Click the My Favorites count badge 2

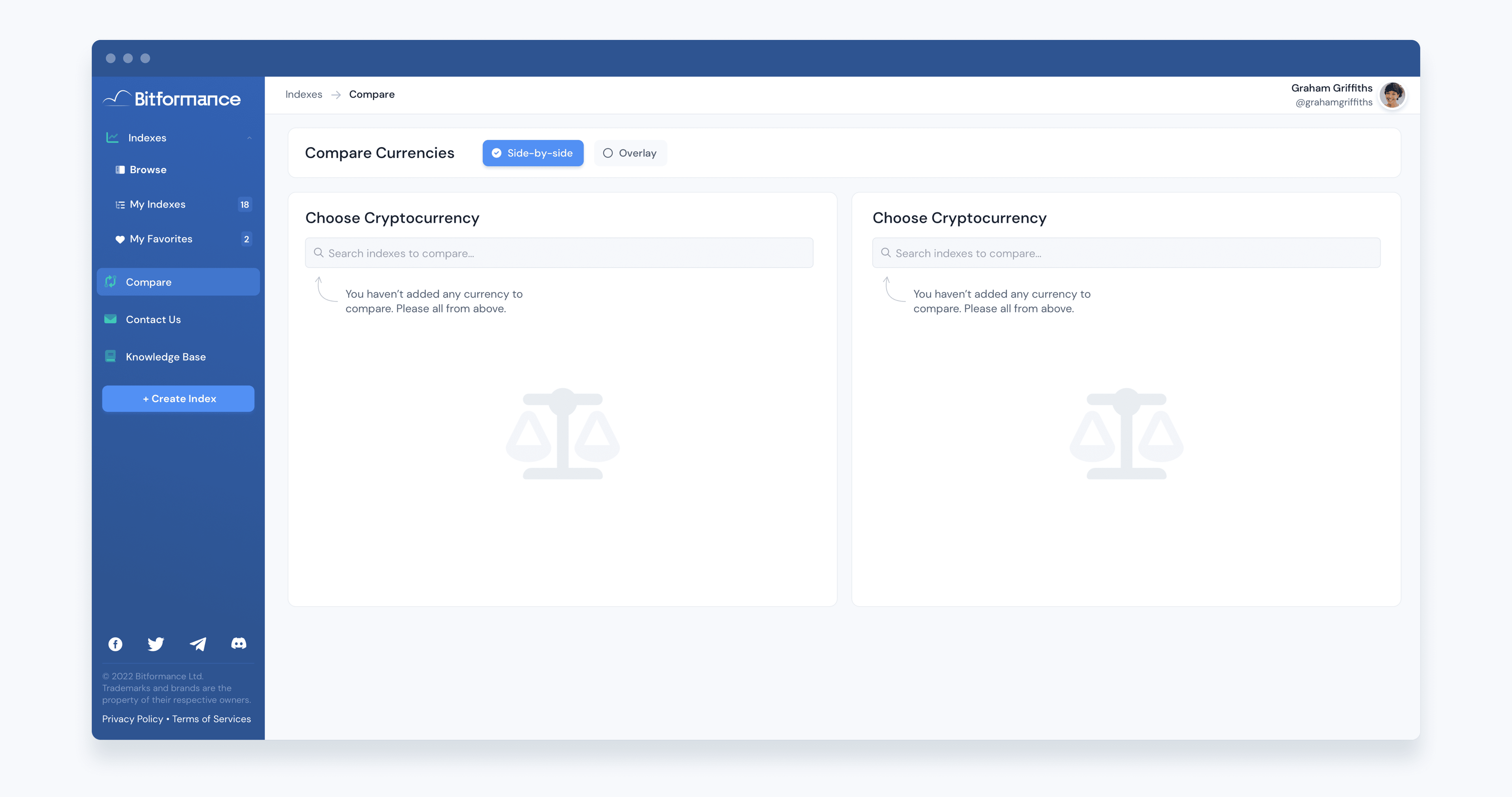point(246,239)
